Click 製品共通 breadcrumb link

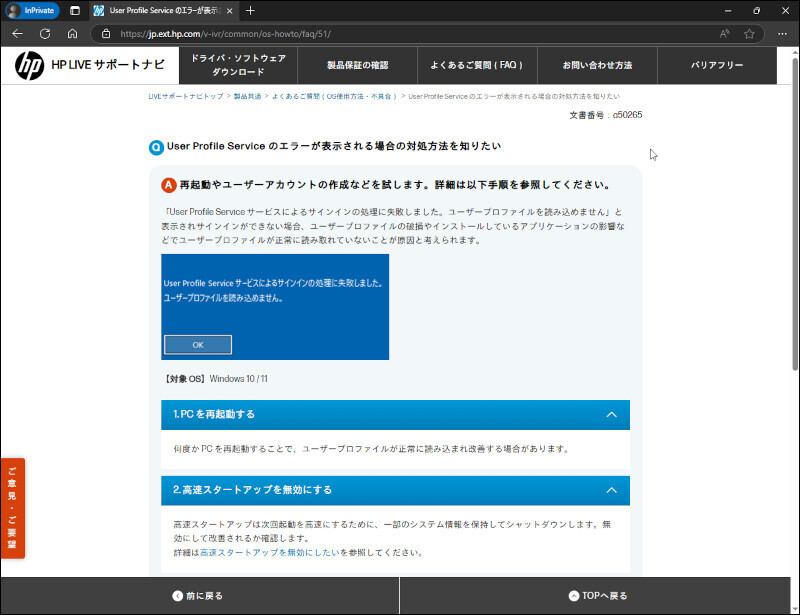(x=247, y=96)
